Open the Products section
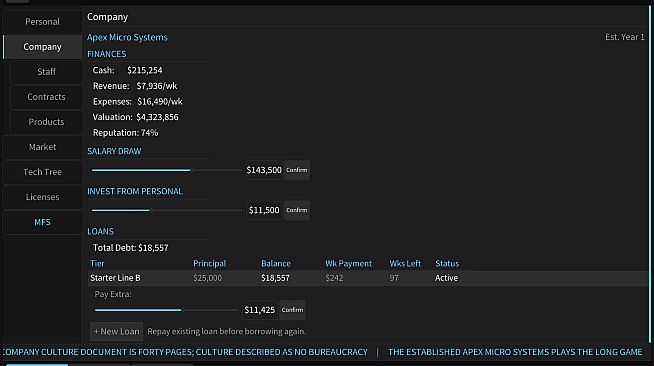 [x=46, y=122]
